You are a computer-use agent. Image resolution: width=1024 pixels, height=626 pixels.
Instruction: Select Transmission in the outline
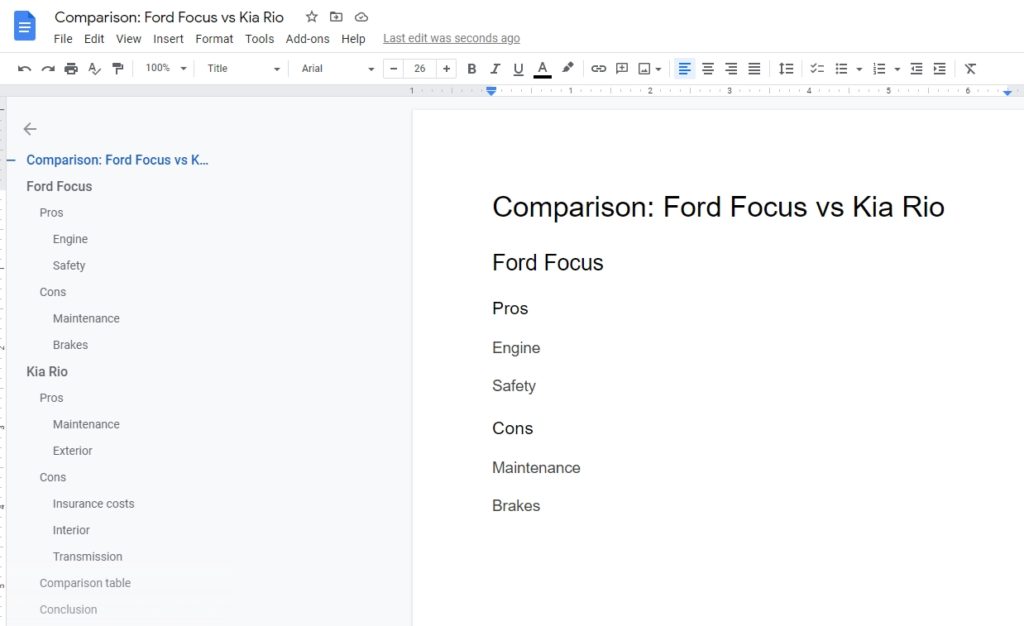pyautogui.click(x=88, y=556)
